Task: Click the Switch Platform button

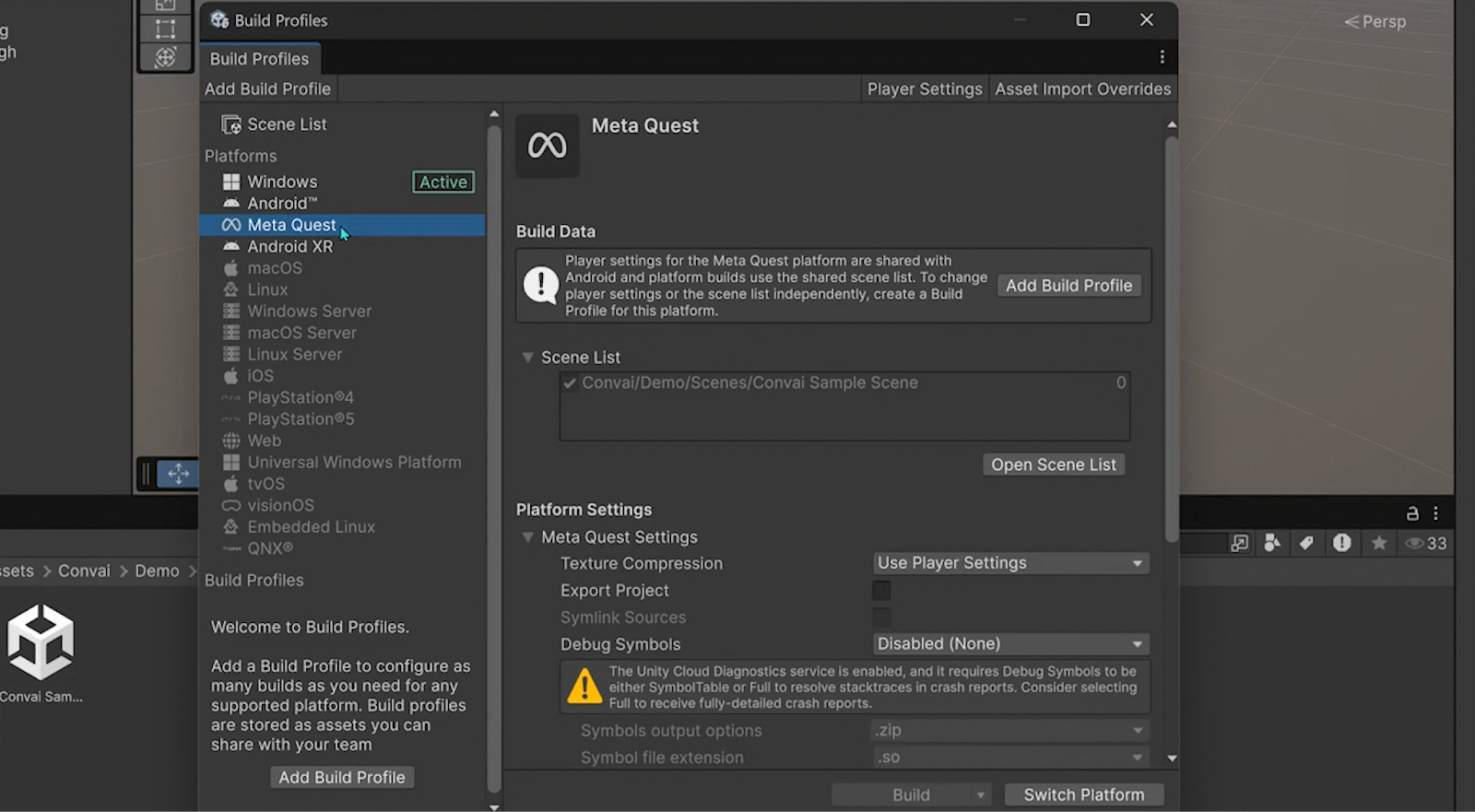Action: click(1083, 794)
